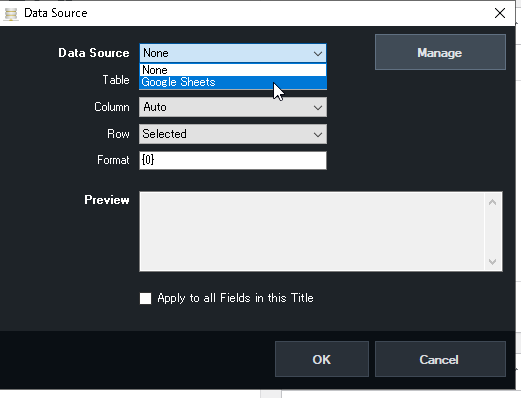Expand the Row dropdown showing Selected

(233, 134)
